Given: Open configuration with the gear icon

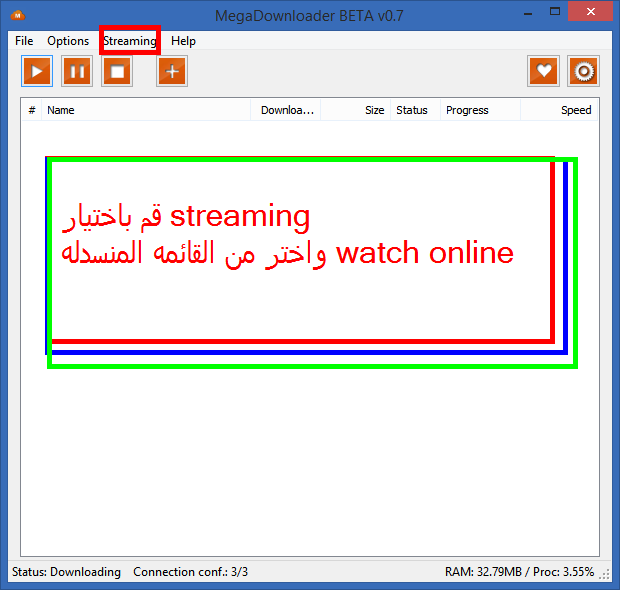Looking at the screenshot, I should pos(584,71).
